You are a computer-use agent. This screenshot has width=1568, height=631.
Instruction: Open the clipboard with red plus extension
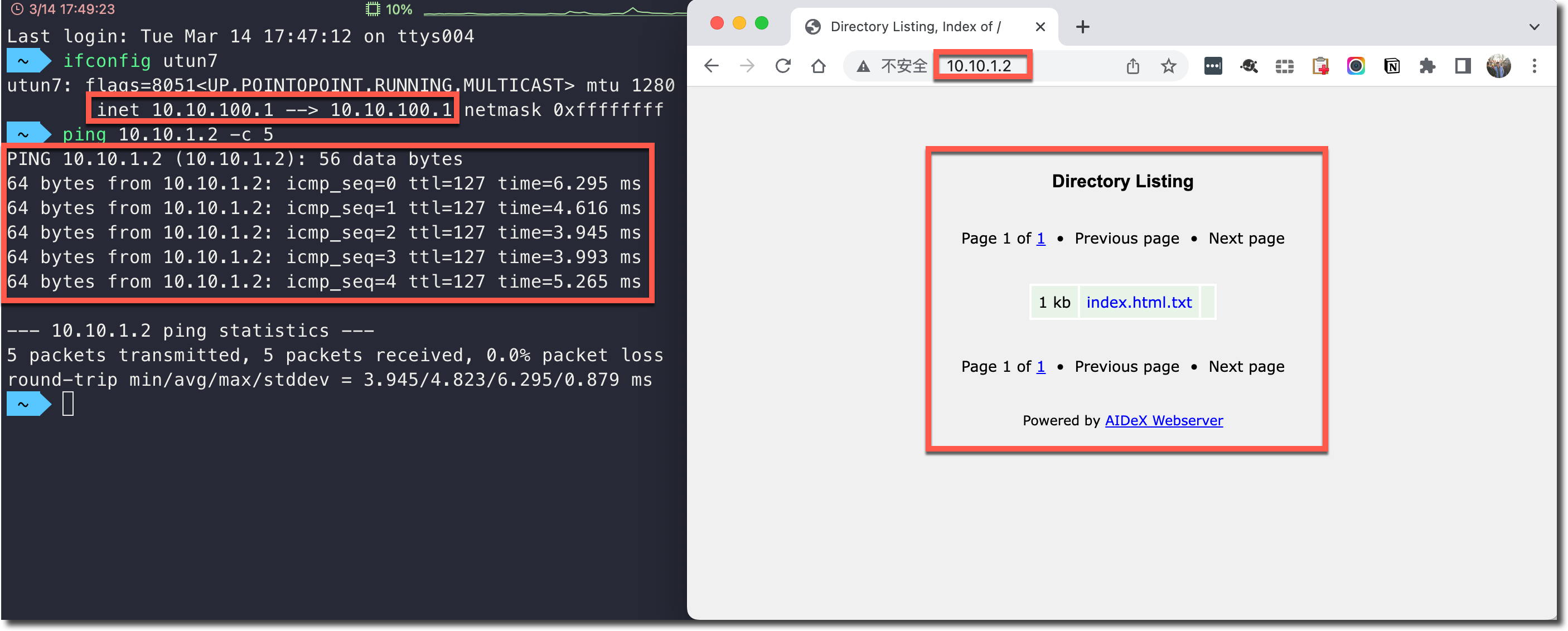(x=1320, y=66)
